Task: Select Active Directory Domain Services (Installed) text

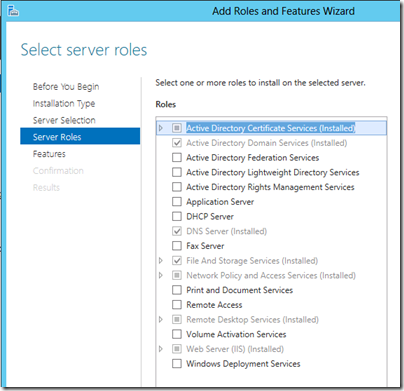Action: point(267,143)
